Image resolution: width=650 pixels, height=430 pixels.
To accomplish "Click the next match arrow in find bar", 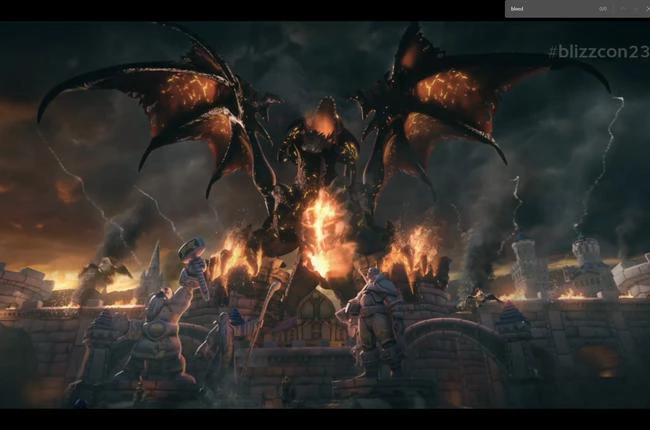I will pyautogui.click(x=636, y=9).
